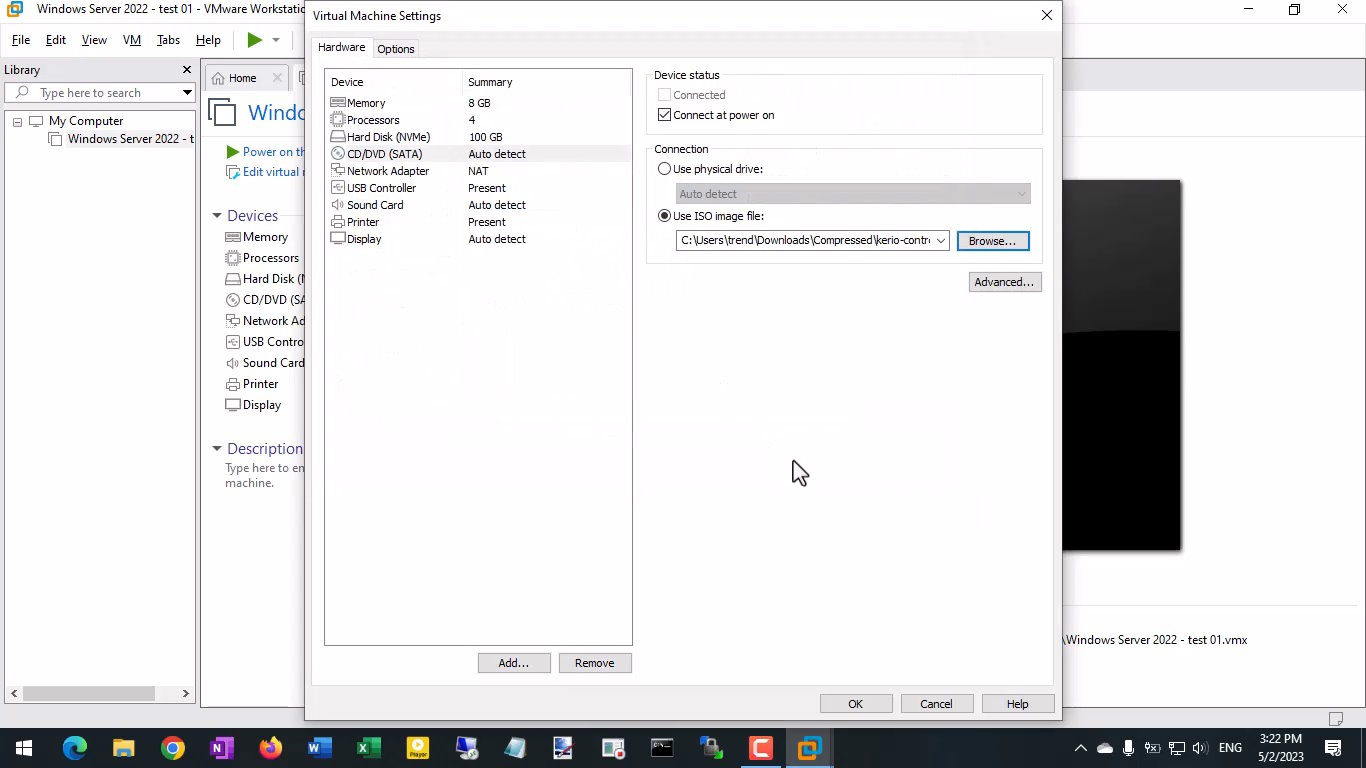1366x768 pixels.
Task: Open VMware Workstation taskbar icon
Action: coord(810,748)
